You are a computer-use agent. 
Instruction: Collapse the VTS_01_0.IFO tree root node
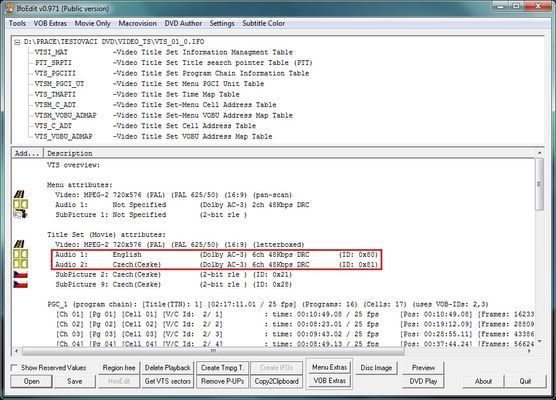coord(17,42)
